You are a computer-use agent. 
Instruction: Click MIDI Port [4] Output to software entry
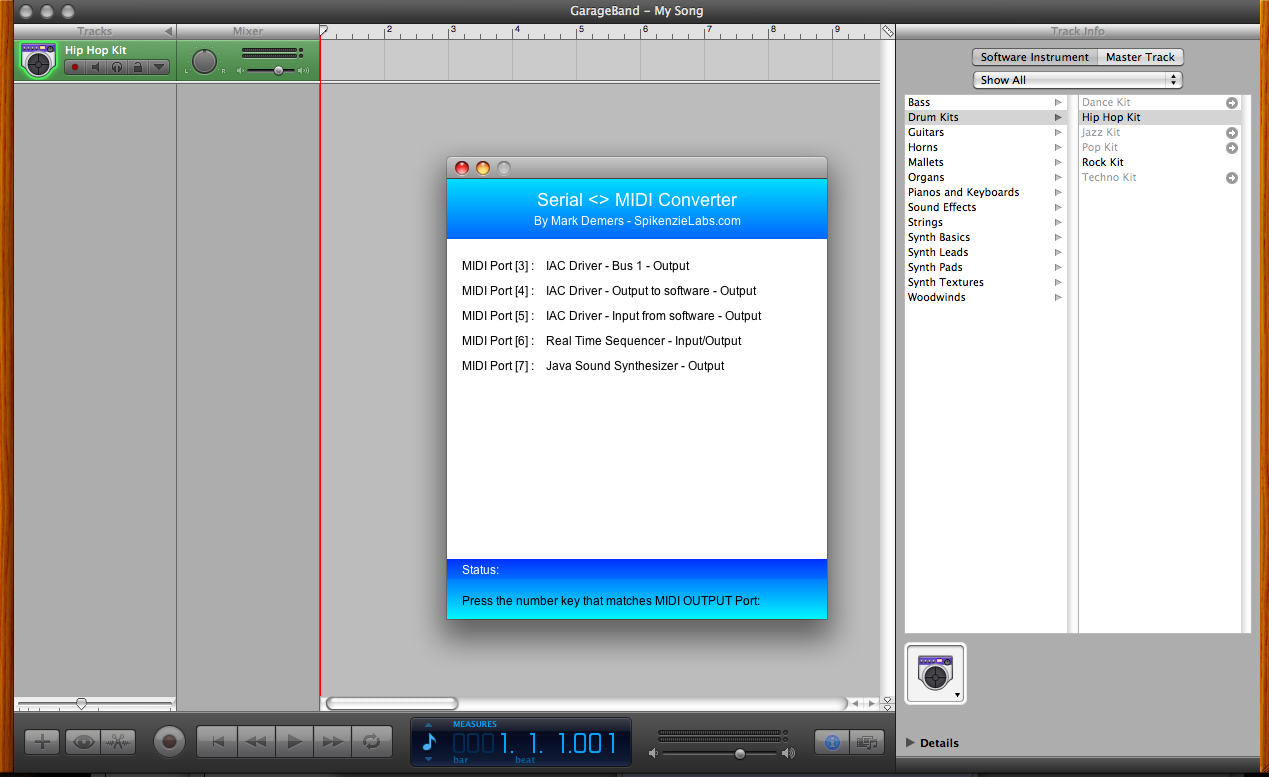pos(609,291)
